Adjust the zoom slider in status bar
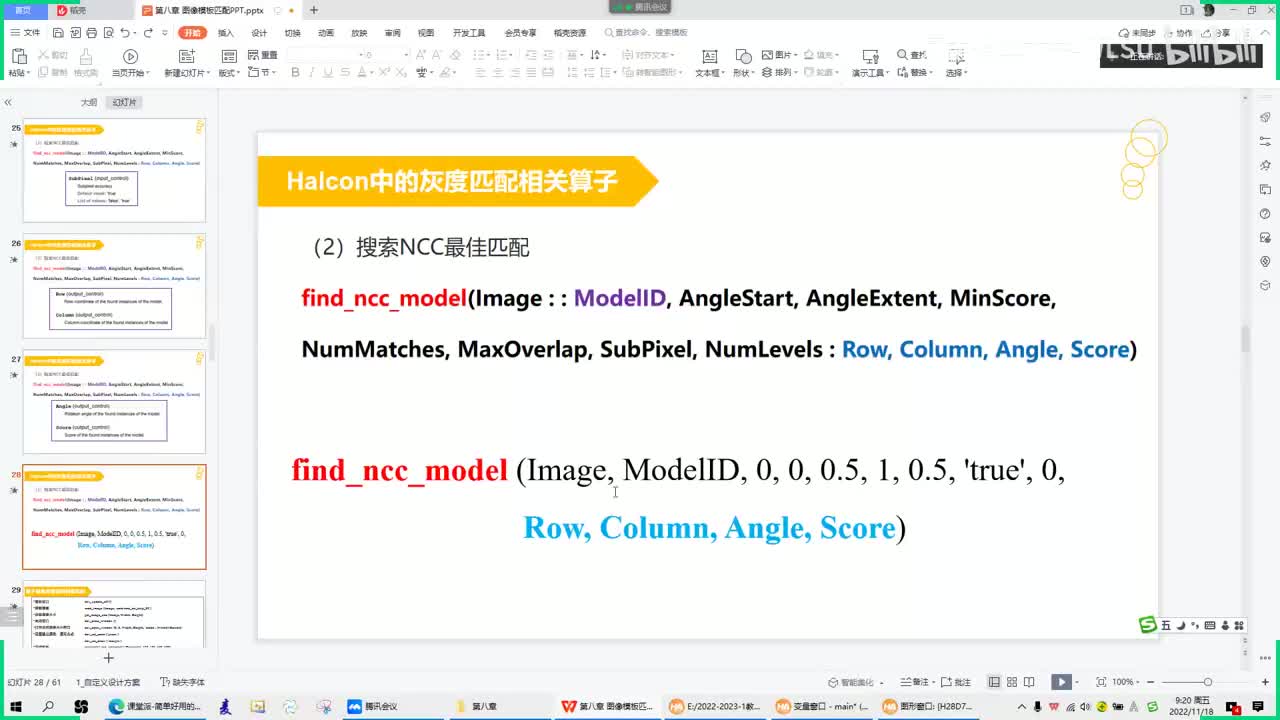The height and width of the screenshot is (720, 1280). click(1208, 682)
